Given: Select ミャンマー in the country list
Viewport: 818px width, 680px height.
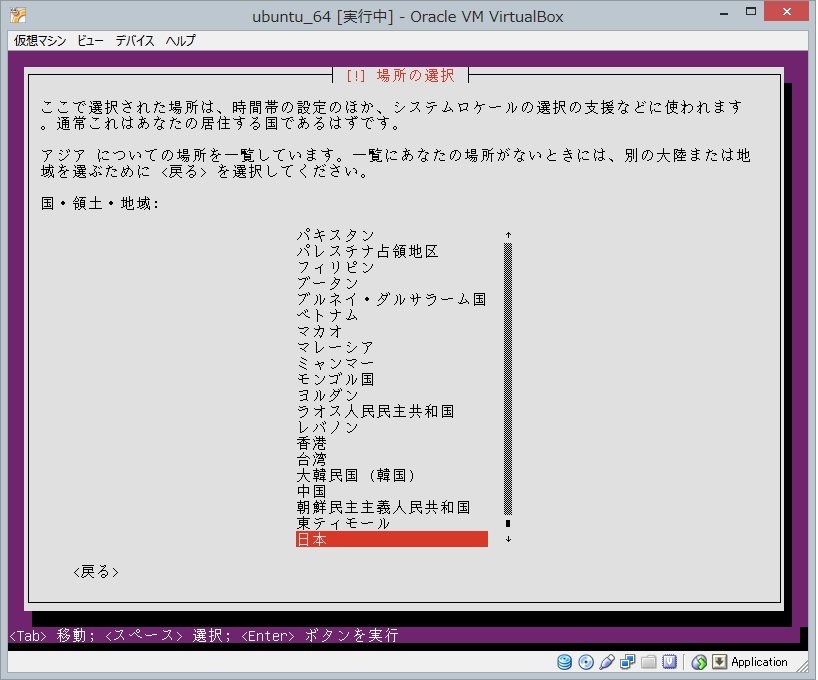Looking at the screenshot, I should 335,363.
